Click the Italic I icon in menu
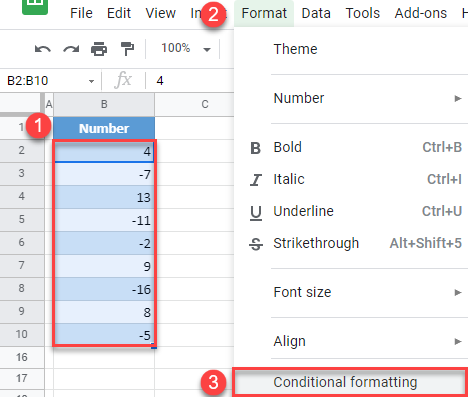468x397 pixels. click(x=256, y=180)
